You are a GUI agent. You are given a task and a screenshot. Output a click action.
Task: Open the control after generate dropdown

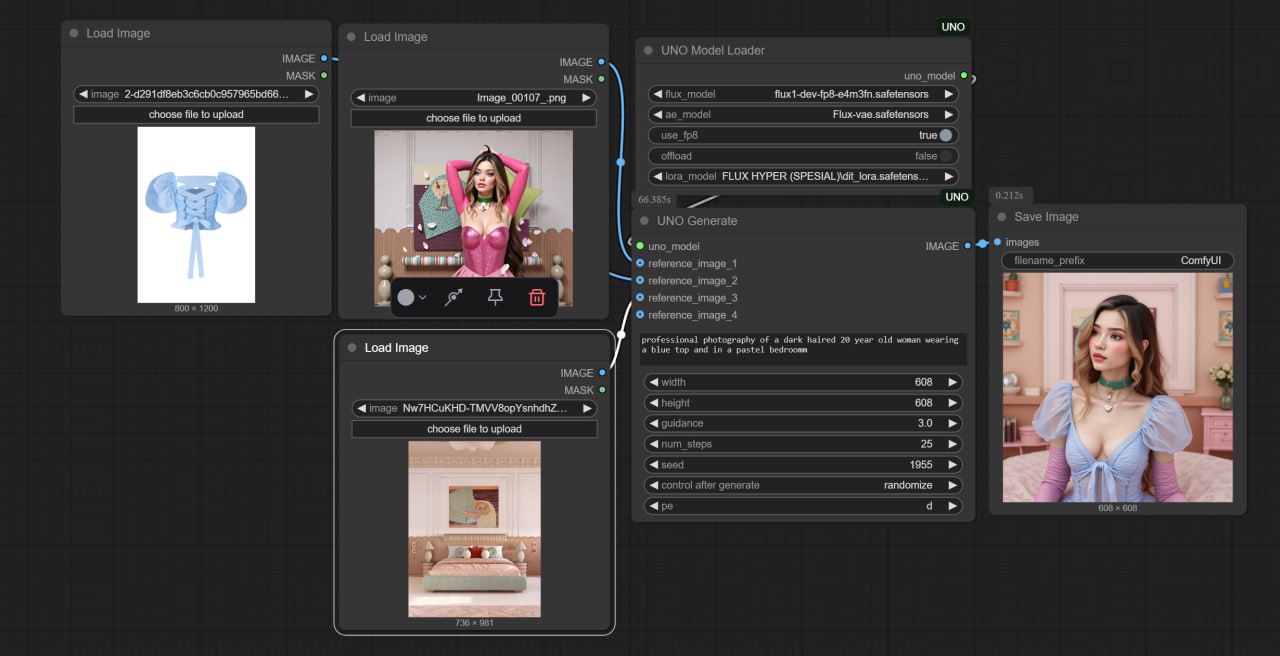tap(803, 485)
